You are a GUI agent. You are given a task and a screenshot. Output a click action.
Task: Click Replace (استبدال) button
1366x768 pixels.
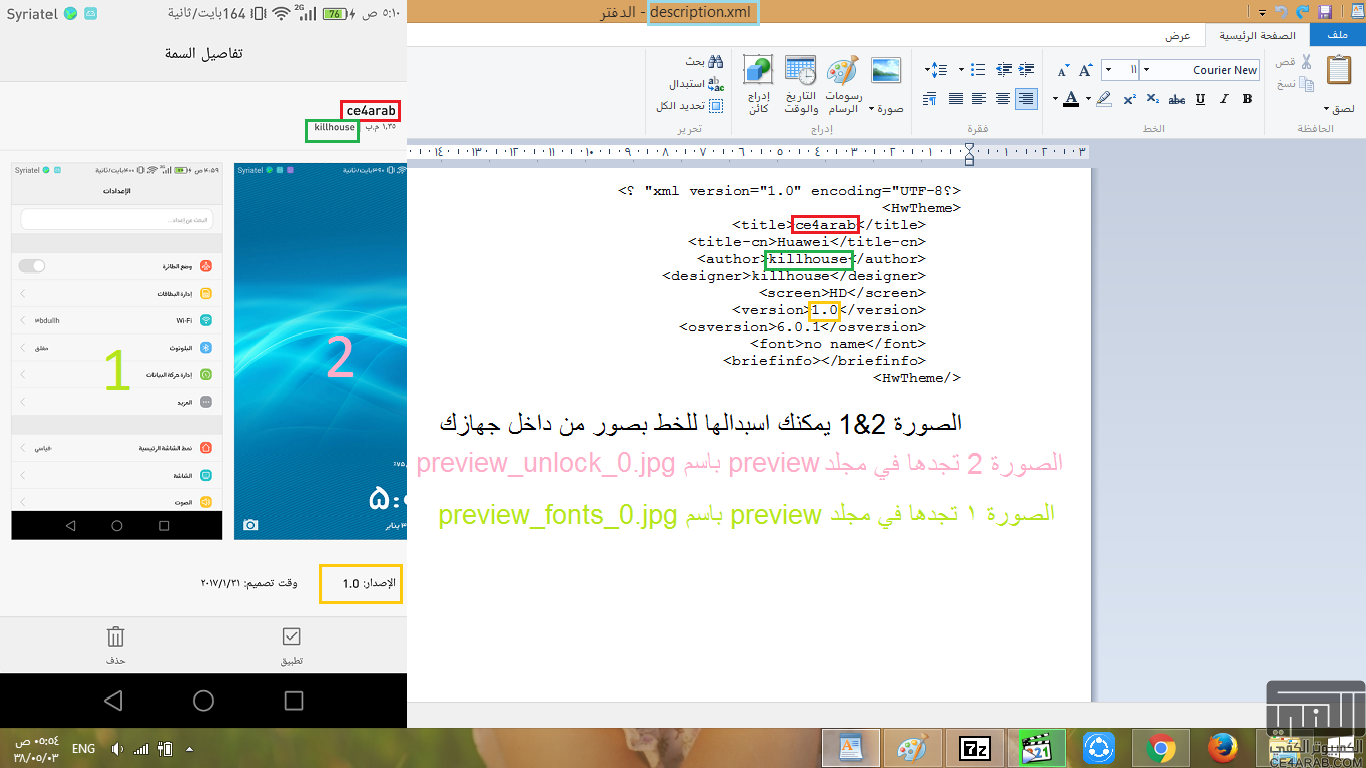pyautogui.click(x=696, y=84)
